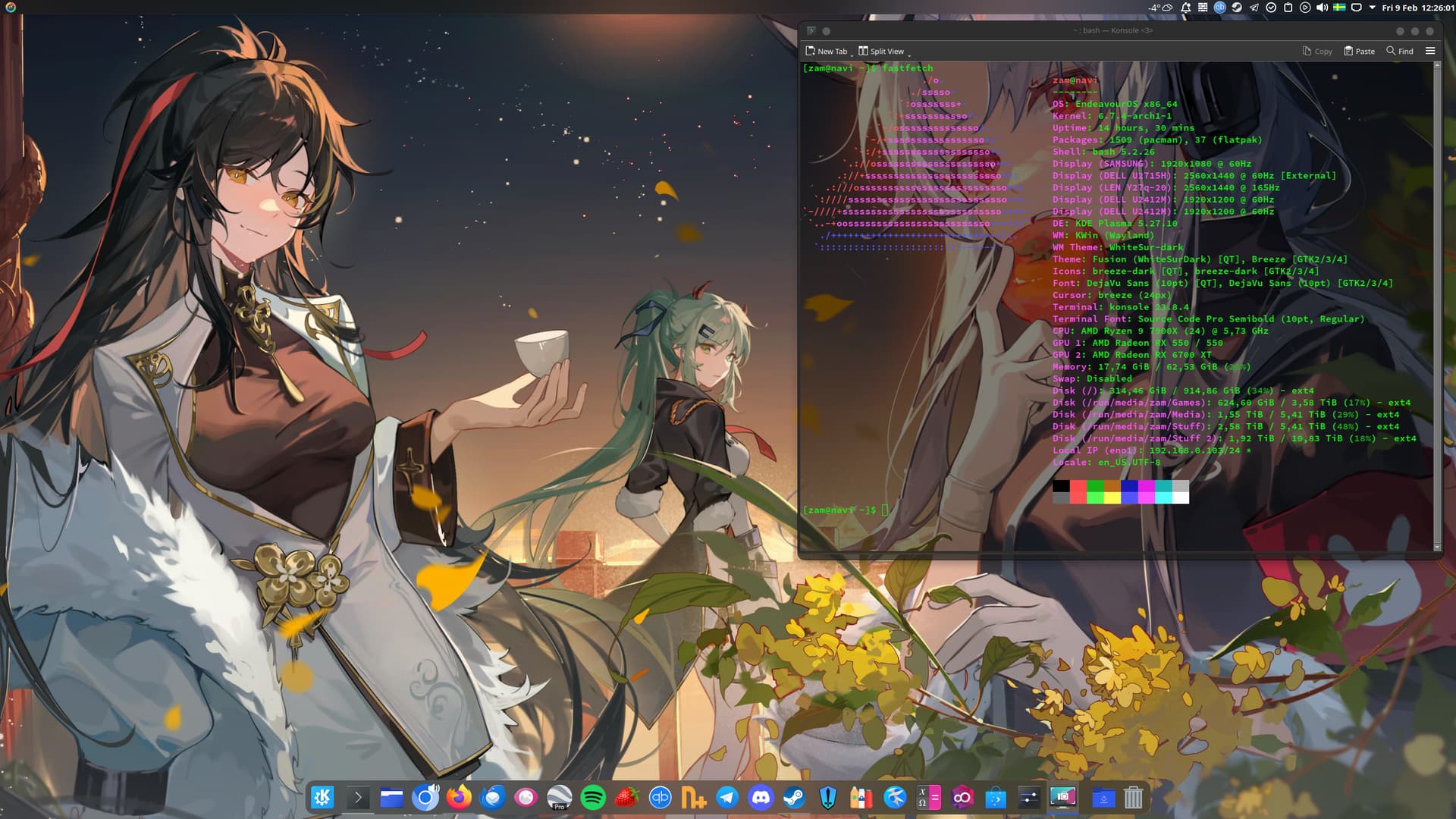Launch Spotify from the dock
Image resolution: width=1456 pixels, height=819 pixels.
click(593, 798)
